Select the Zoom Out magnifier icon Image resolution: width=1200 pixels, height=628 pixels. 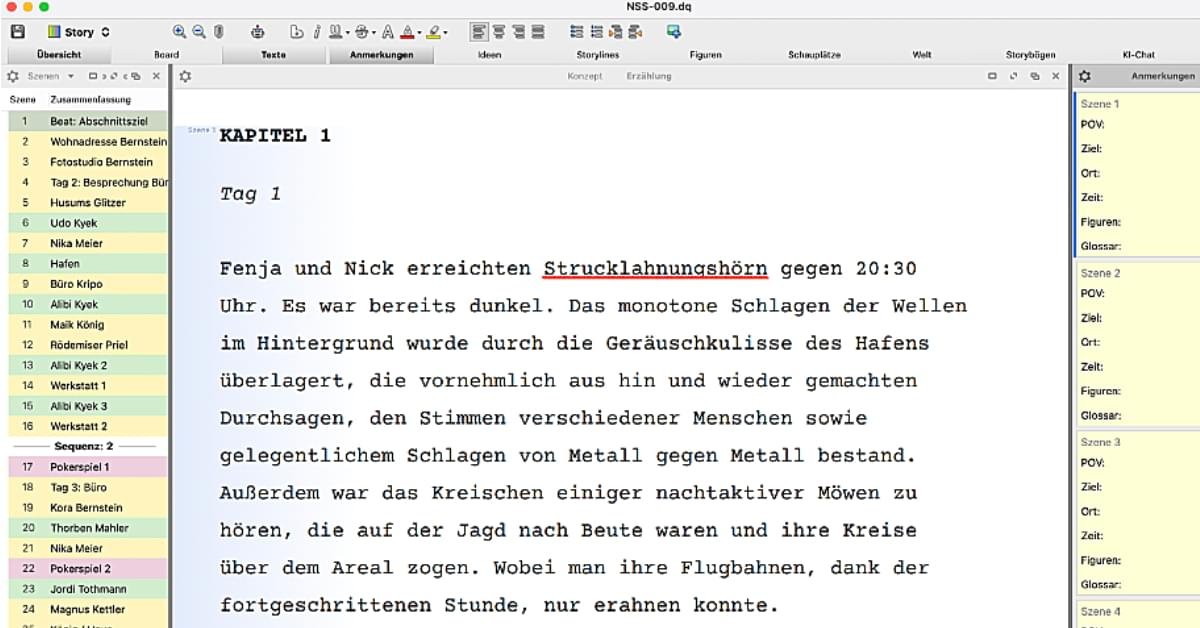(199, 31)
